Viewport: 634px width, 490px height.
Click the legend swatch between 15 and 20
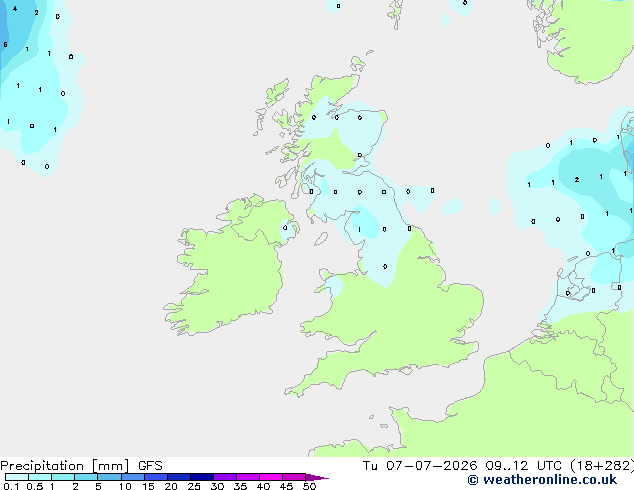coord(156,477)
